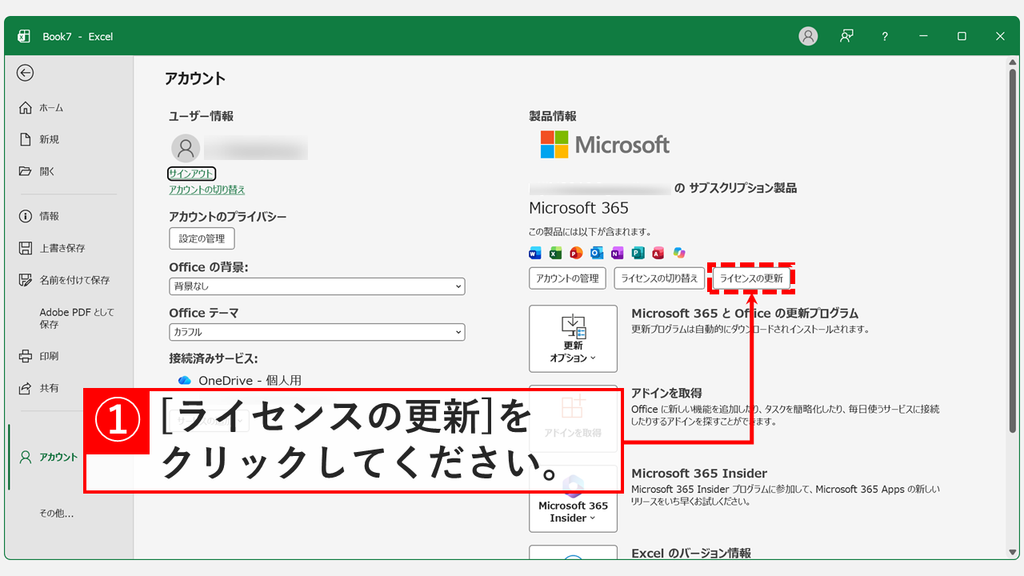Open the Office の背景 dropdown
The height and width of the screenshot is (576, 1024).
[317, 286]
